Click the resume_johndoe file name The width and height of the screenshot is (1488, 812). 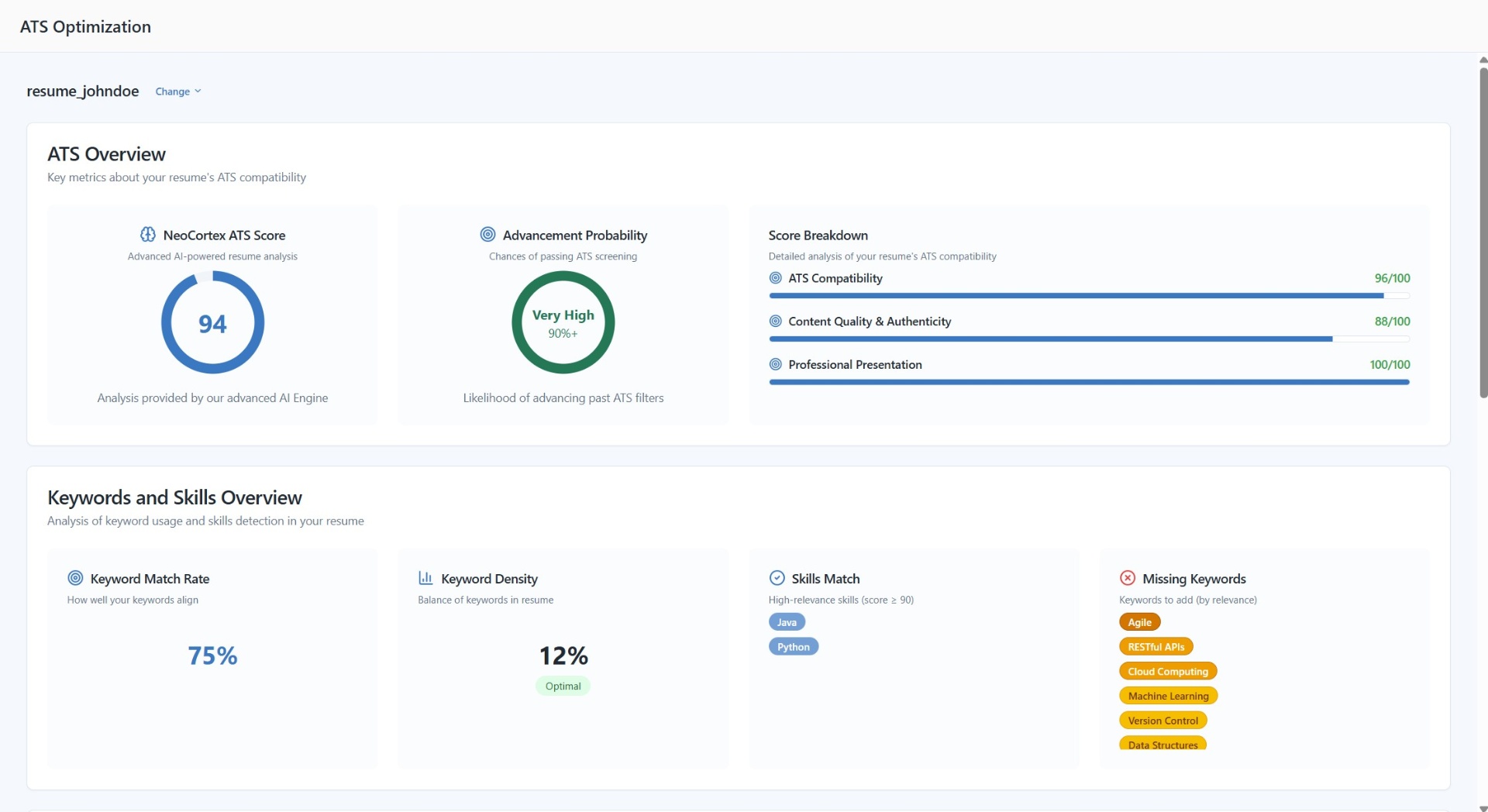[83, 91]
